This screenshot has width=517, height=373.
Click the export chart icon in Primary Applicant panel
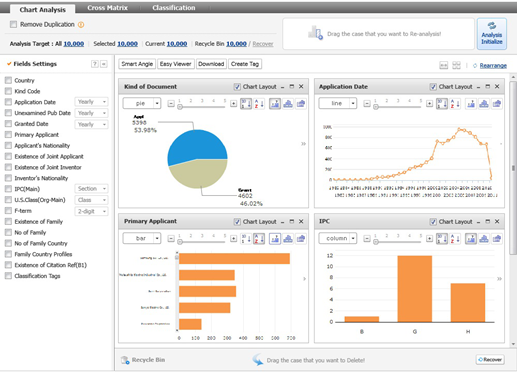(301, 239)
